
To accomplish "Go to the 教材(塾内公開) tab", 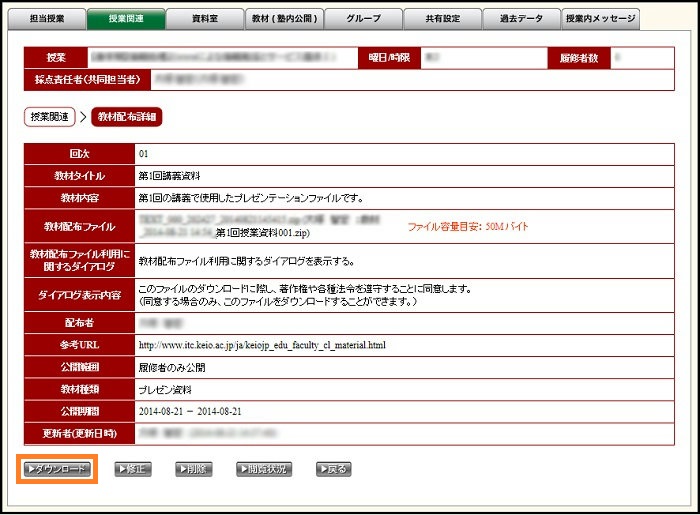I will (x=282, y=18).
